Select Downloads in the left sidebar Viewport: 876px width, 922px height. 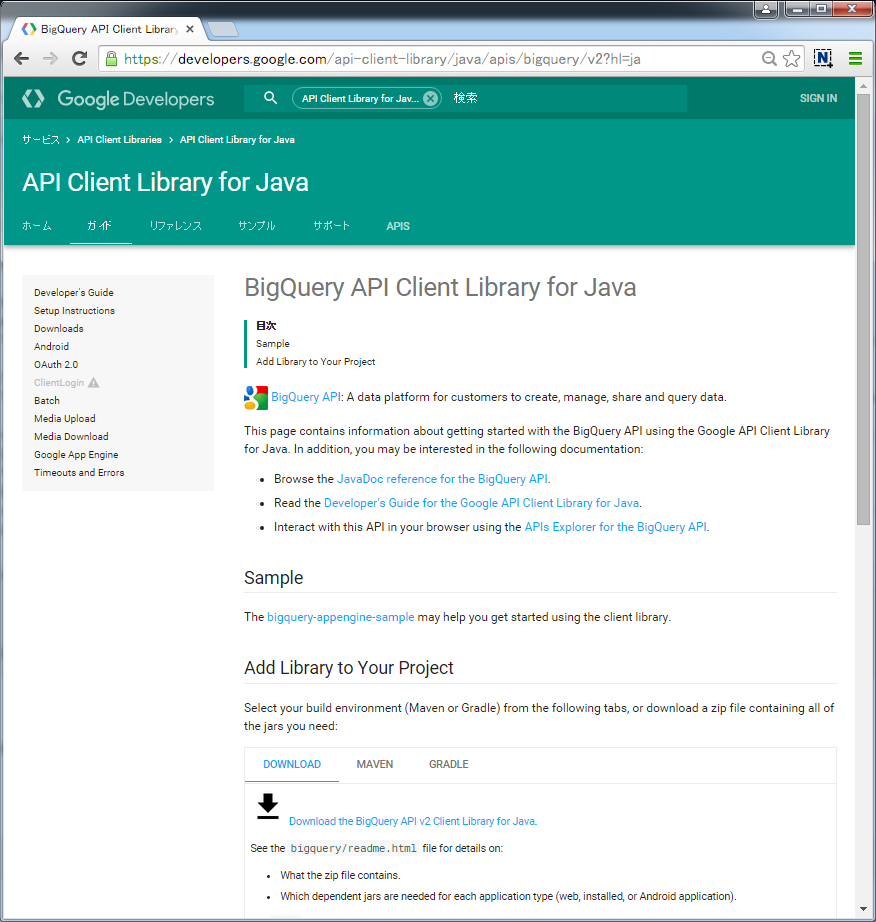[x=58, y=328]
